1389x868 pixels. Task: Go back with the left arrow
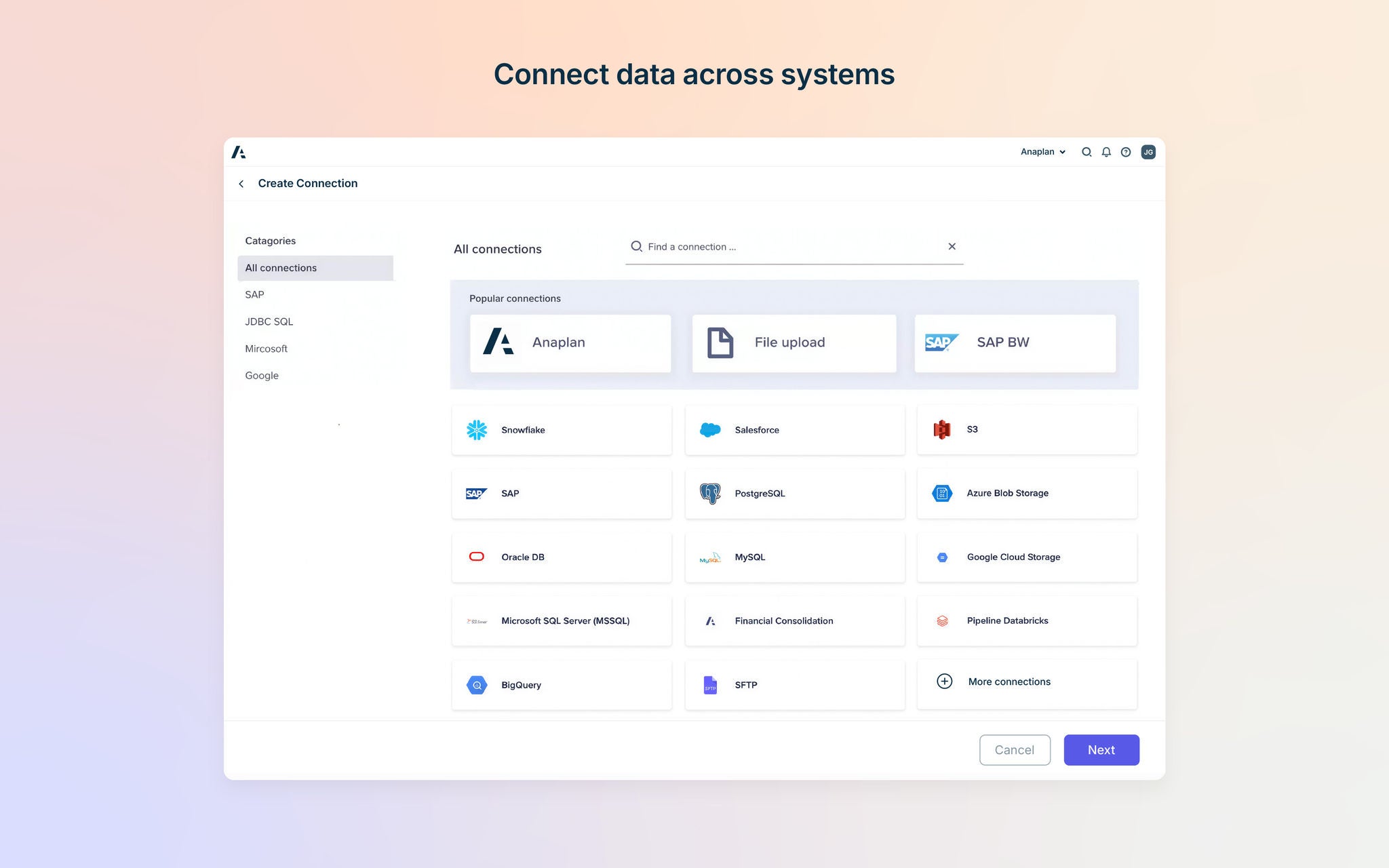[241, 184]
